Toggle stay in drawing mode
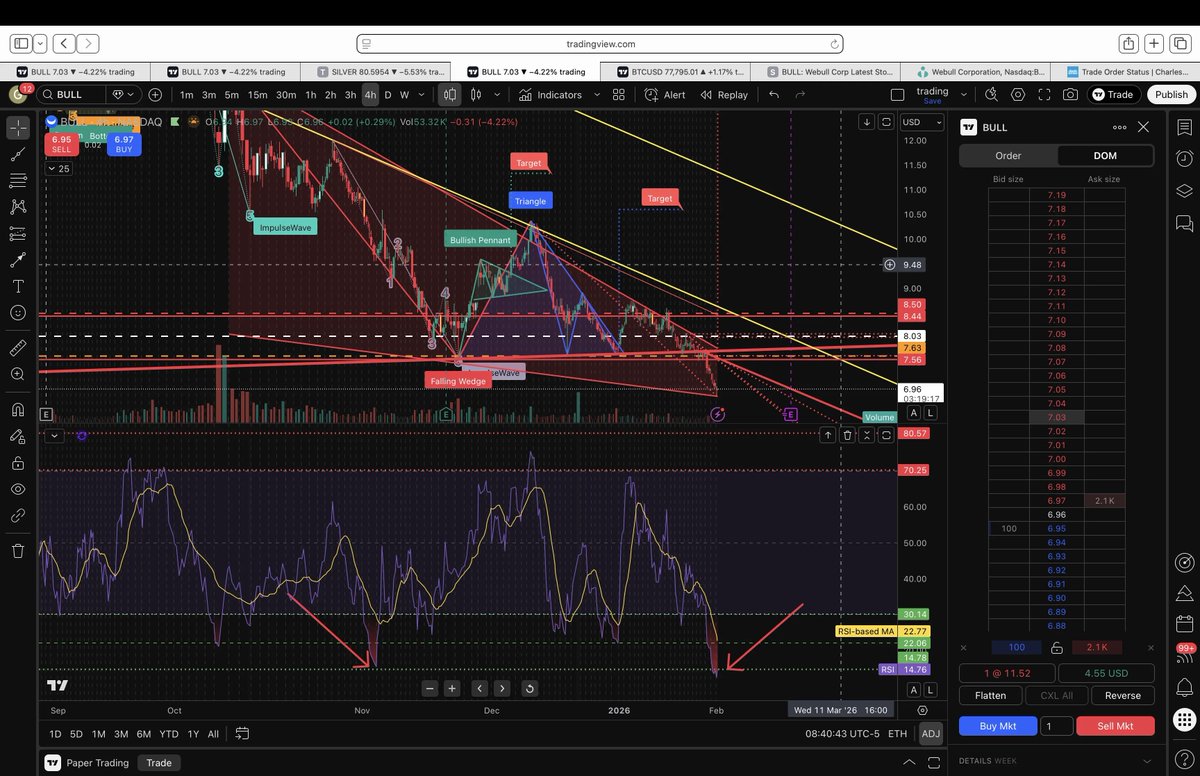 [18, 437]
